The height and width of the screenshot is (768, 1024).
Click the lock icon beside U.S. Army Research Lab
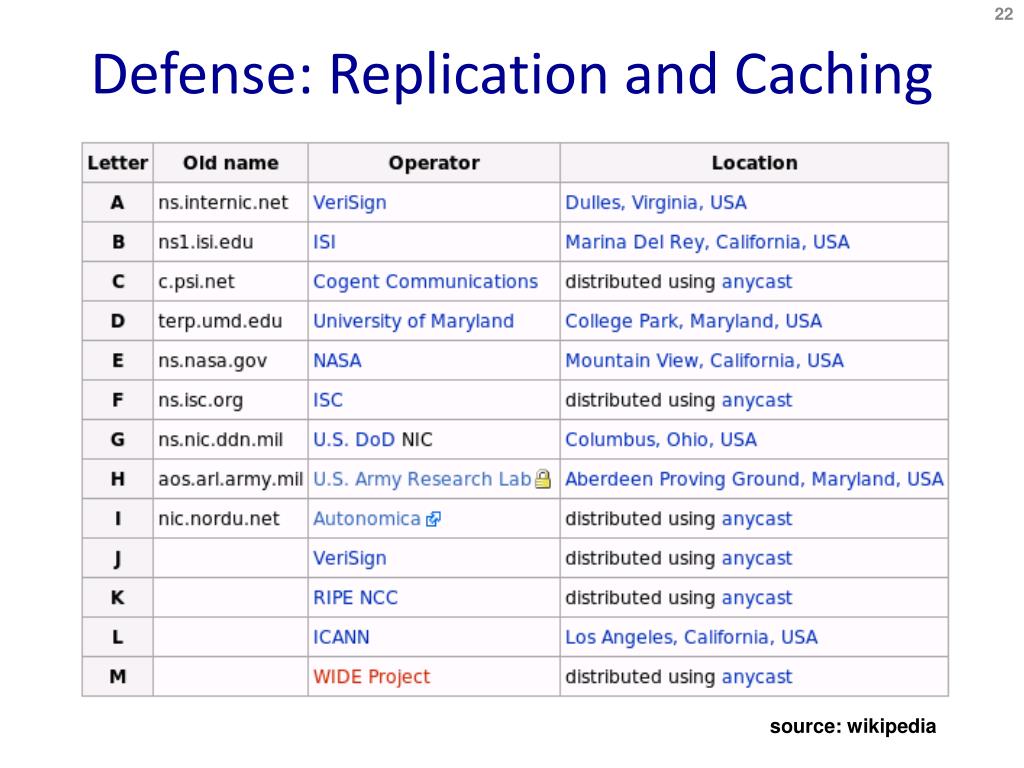pyautogui.click(x=543, y=479)
